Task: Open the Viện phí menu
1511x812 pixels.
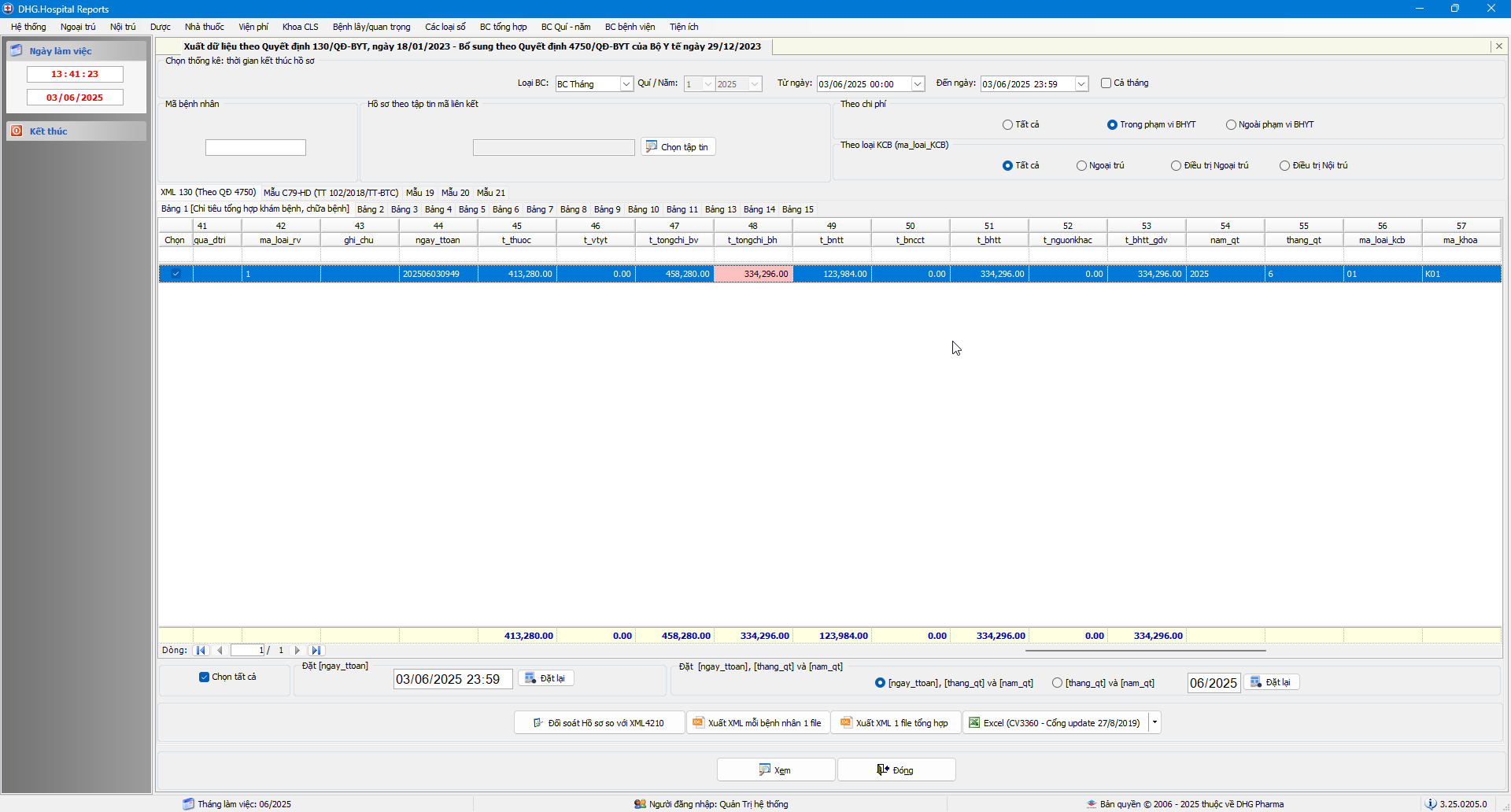Action: tap(253, 27)
